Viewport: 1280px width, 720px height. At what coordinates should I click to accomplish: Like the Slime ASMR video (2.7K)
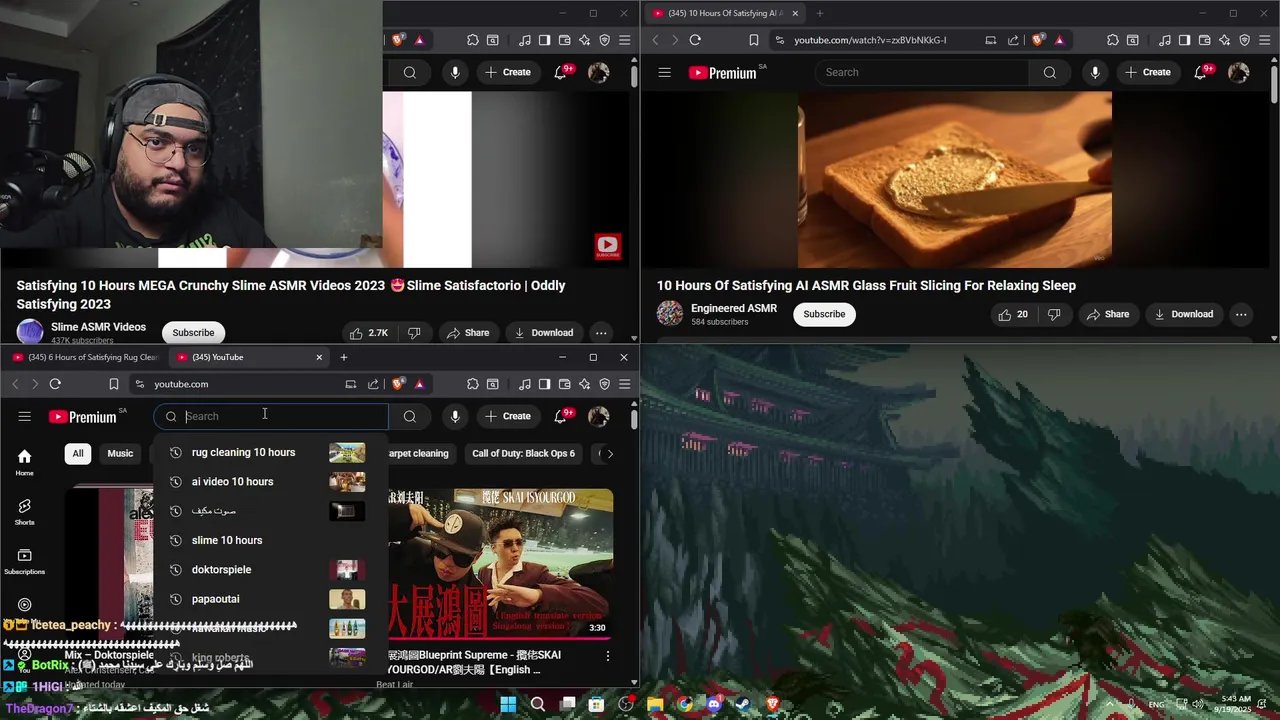[367, 333]
